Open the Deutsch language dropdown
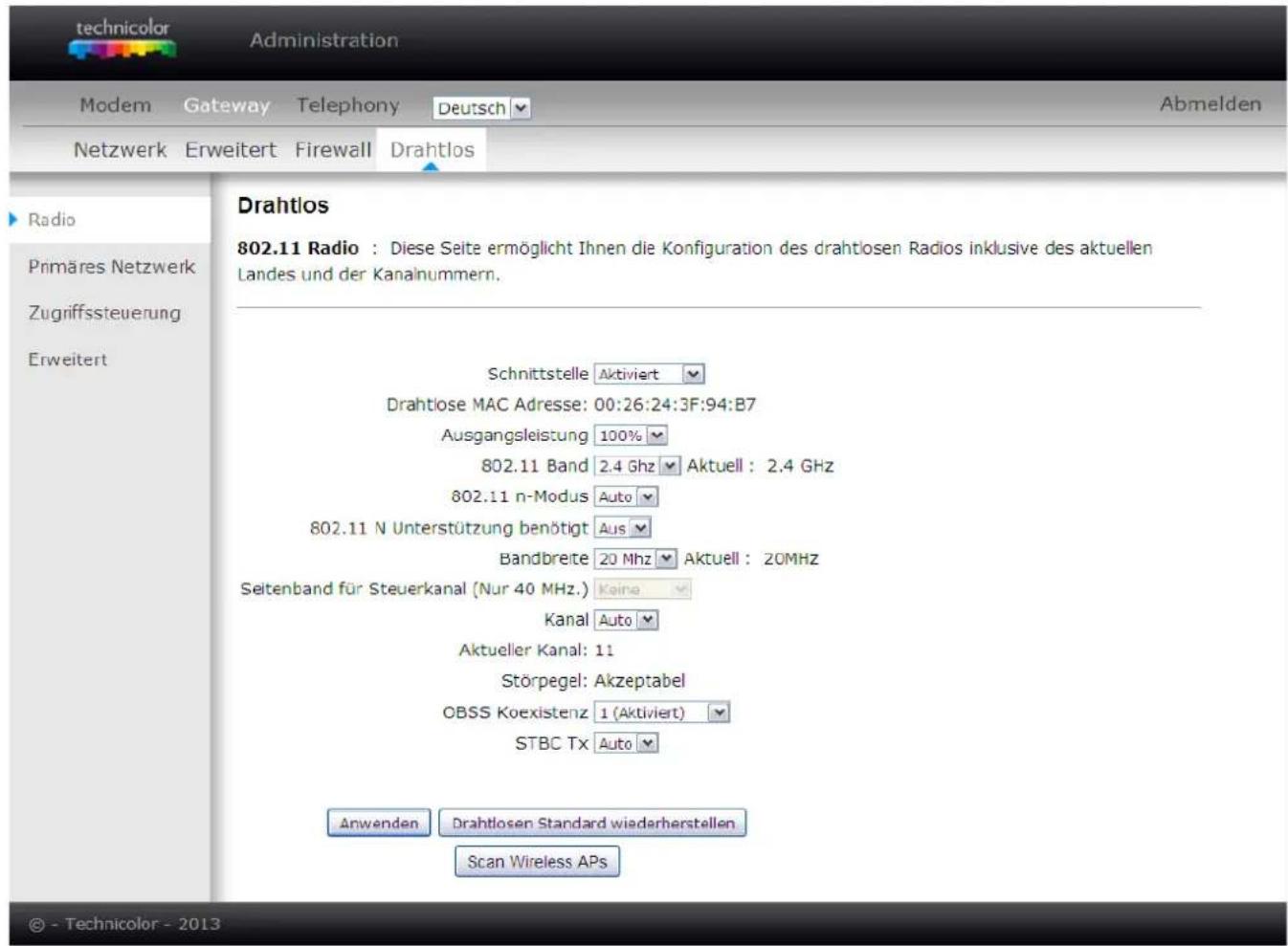 click(x=481, y=108)
